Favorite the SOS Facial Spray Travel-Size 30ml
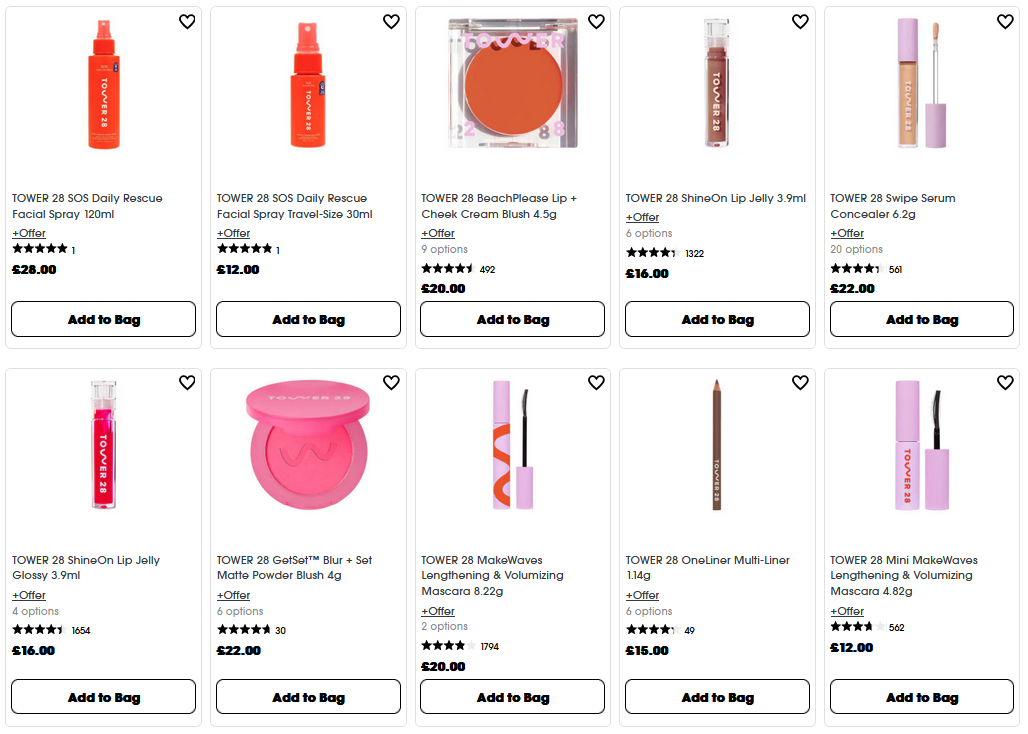 [391, 21]
